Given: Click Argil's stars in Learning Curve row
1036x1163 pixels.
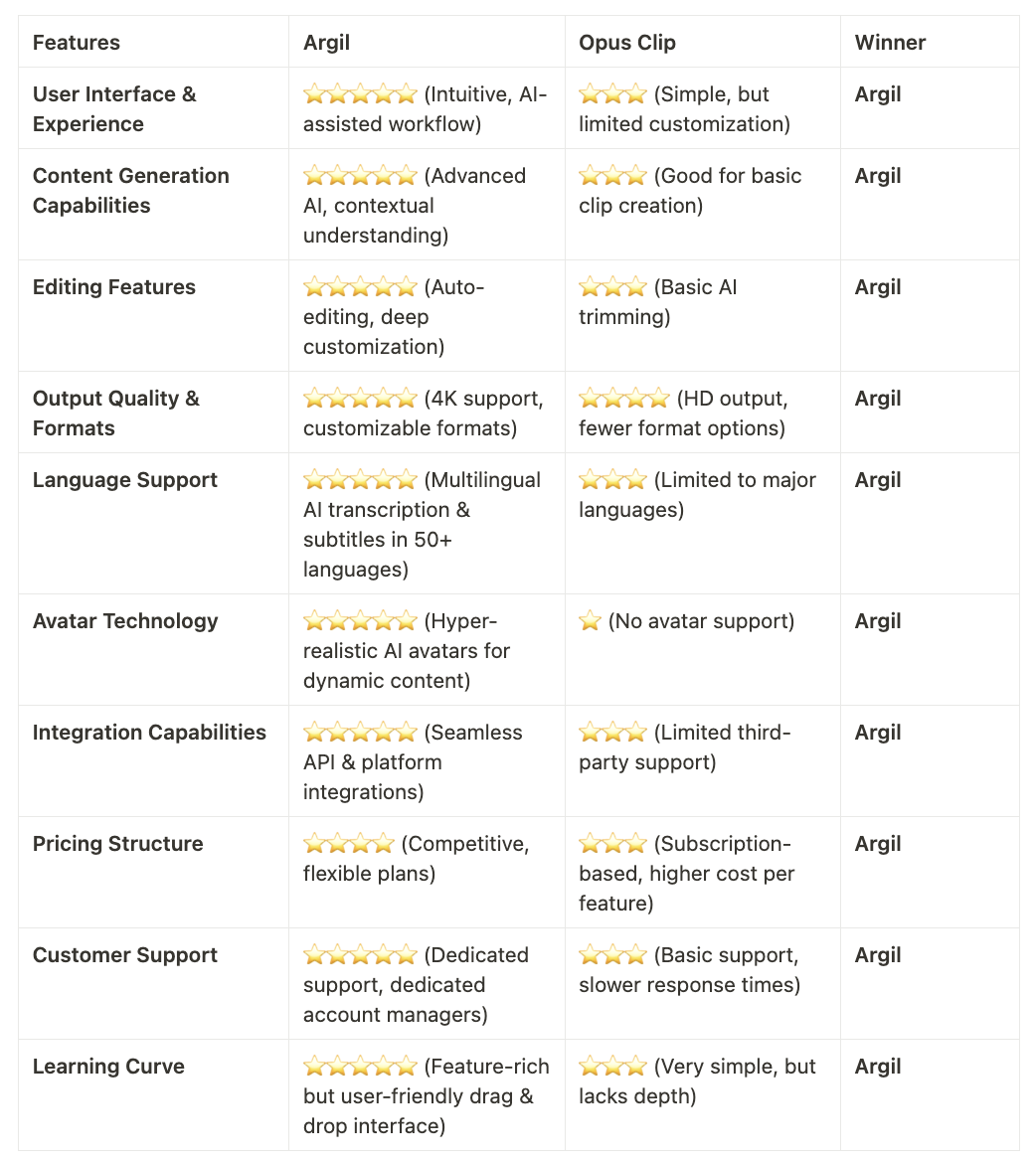Looking at the screenshot, I should click(x=360, y=1066).
